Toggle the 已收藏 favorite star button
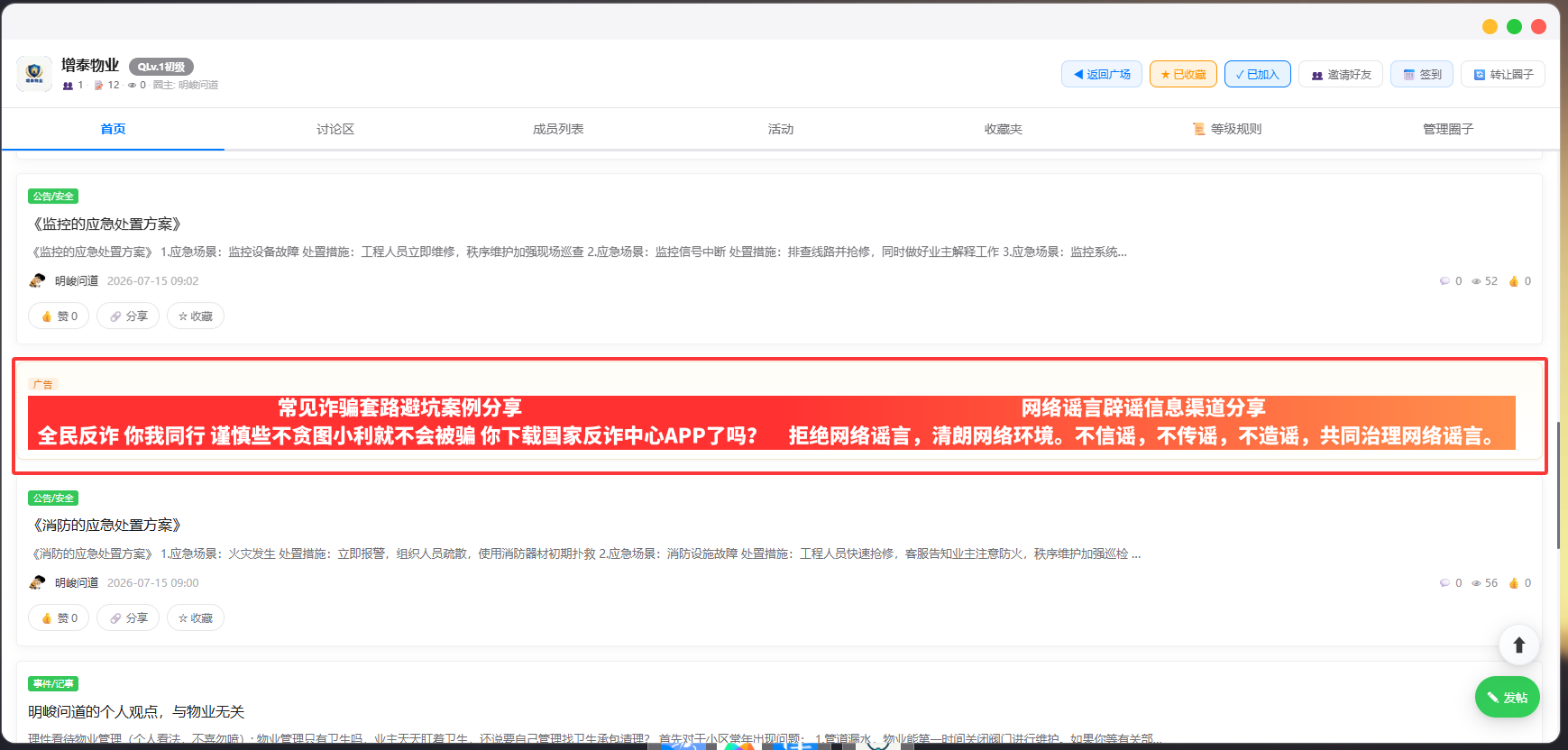This screenshot has height=750, width=1568. (x=1183, y=74)
